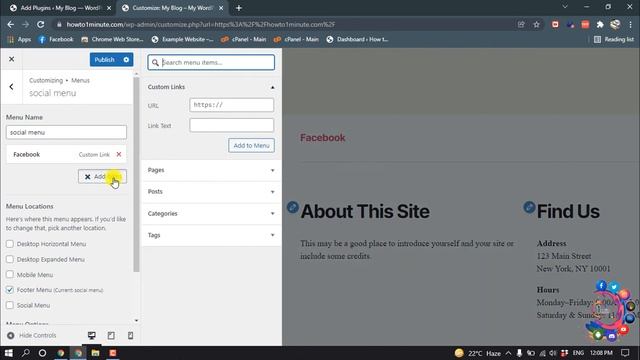The height and width of the screenshot is (360, 640).
Task: Open Chrome three-dot menu
Action: click(x=631, y=24)
